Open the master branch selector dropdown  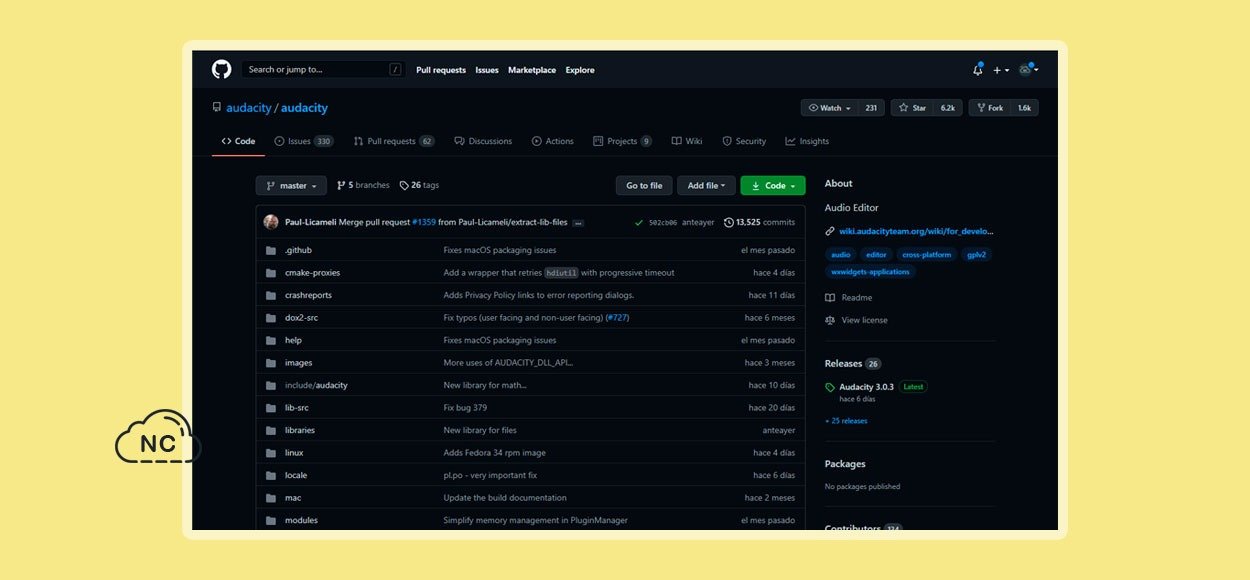(291, 186)
